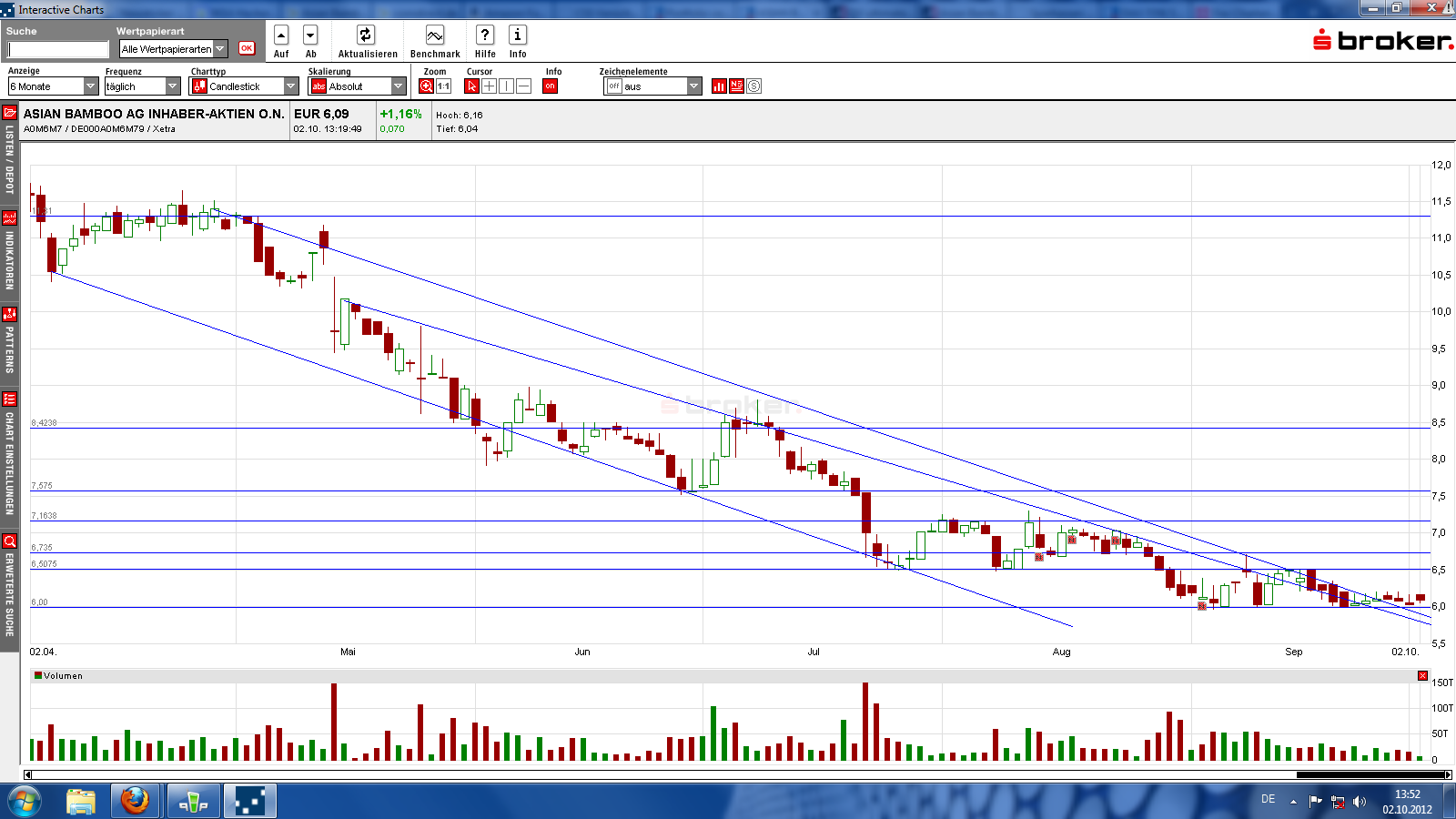Click inside the Suche input field
This screenshot has width=1456, height=819.
pos(56,48)
